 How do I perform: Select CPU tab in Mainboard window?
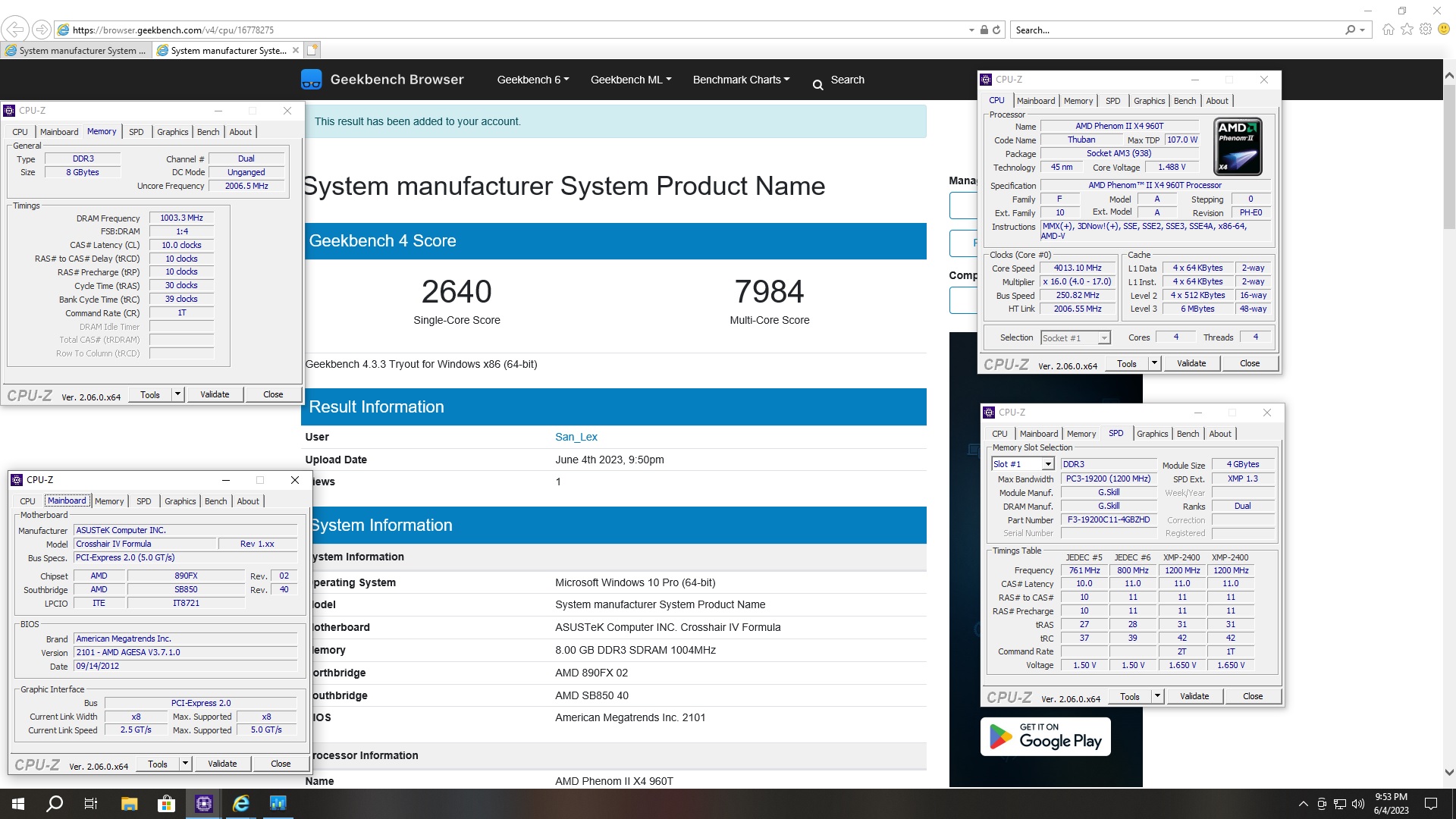27,501
